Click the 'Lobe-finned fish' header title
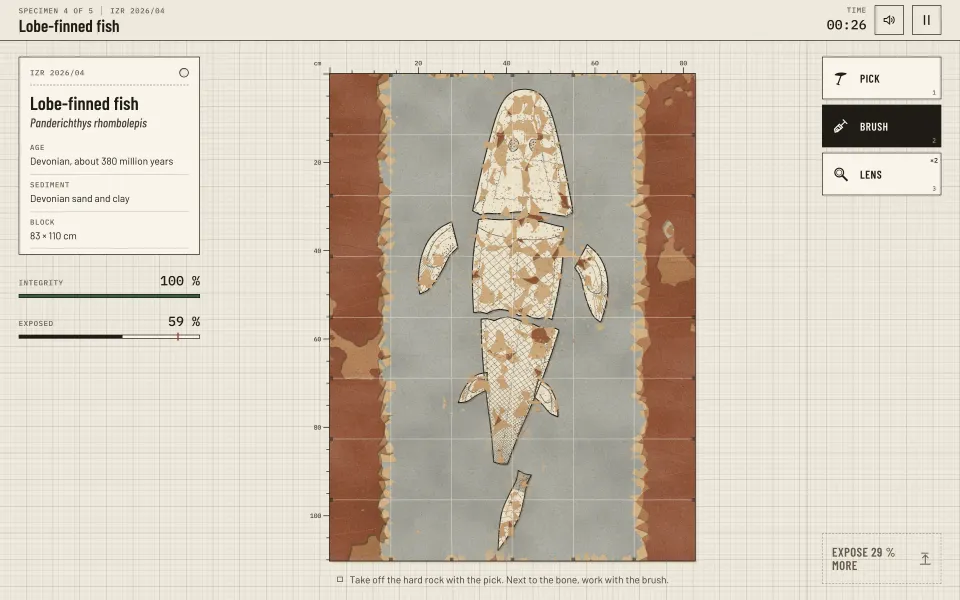 [x=69, y=26]
